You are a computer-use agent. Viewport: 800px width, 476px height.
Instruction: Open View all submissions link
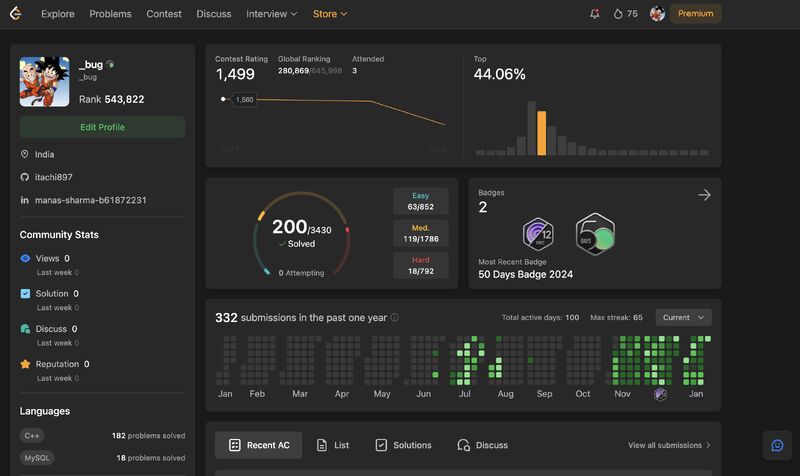669,445
